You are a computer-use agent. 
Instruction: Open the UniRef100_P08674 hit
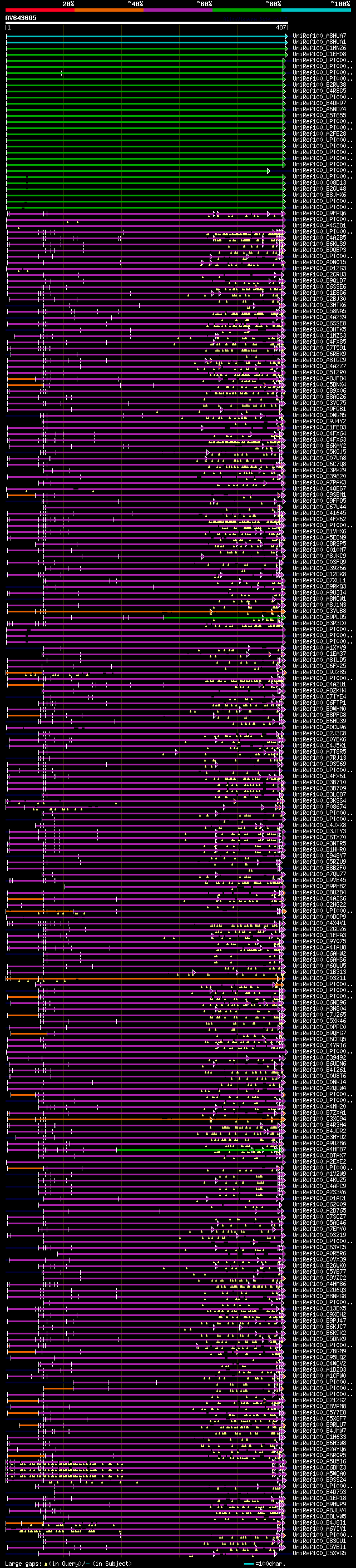click(319, 807)
